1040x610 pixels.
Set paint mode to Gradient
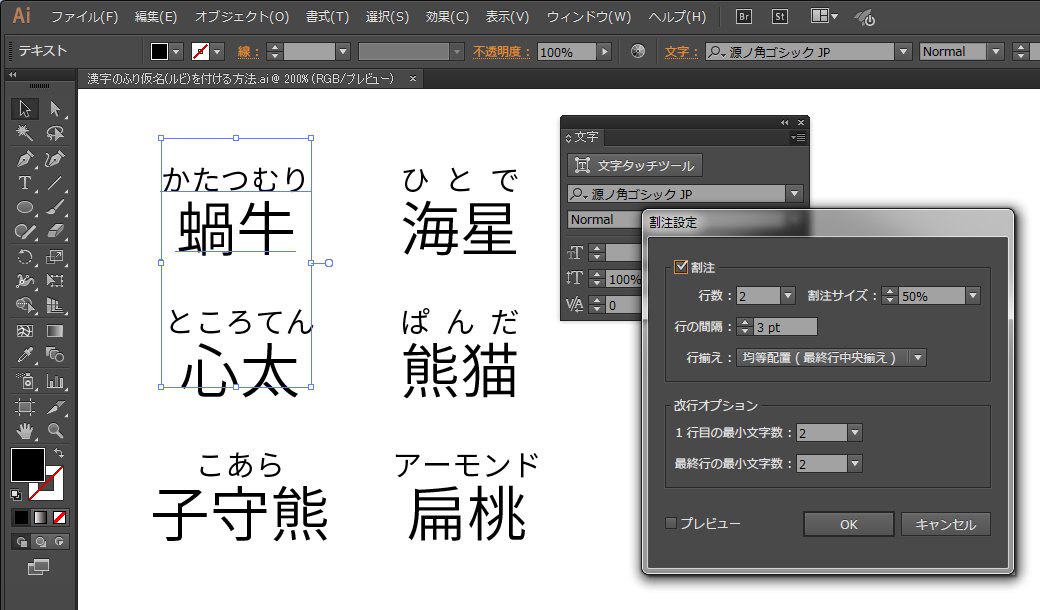tap(40, 518)
